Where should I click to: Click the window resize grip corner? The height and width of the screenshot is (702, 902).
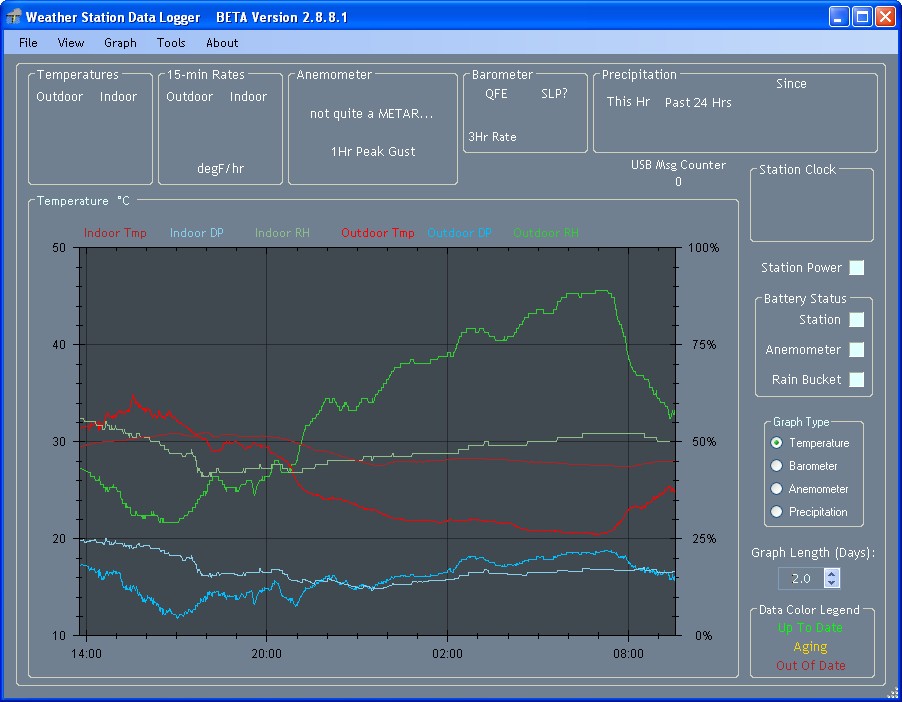coord(892,694)
